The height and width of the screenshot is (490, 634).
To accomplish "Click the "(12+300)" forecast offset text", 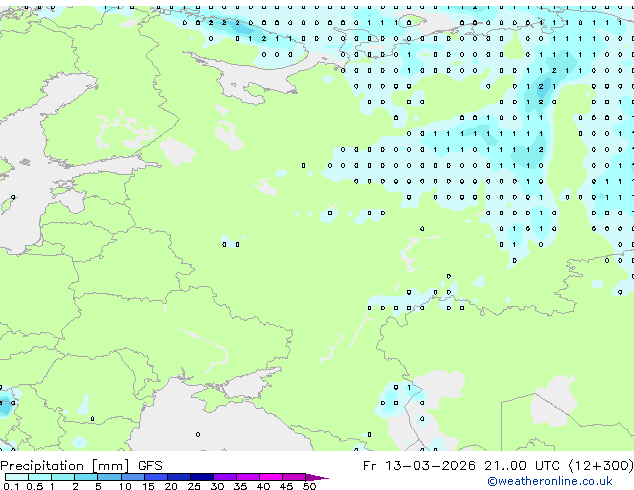I will (x=601, y=466).
